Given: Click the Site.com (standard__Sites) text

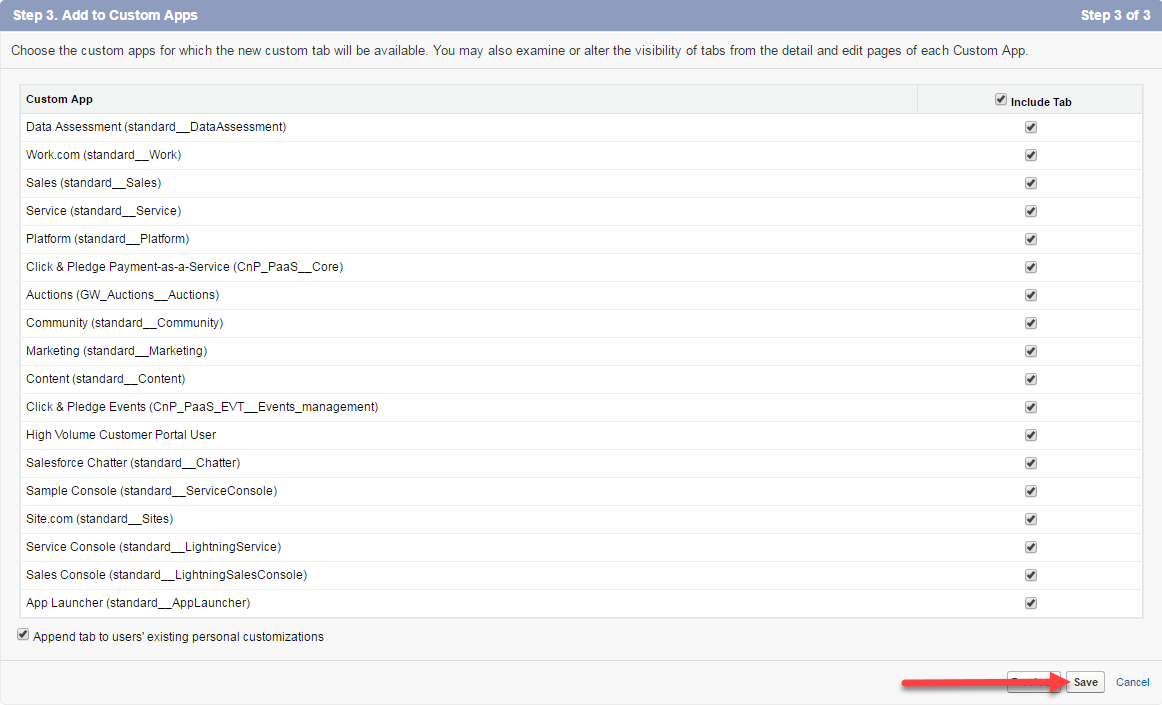Looking at the screenshot, I should coord(99,519).
